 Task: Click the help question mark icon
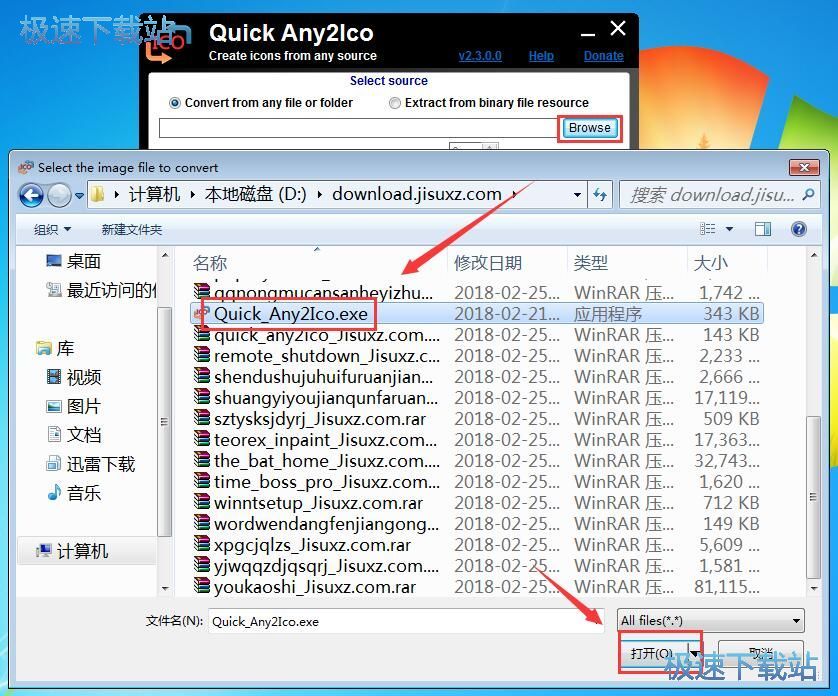coord(798,229)
